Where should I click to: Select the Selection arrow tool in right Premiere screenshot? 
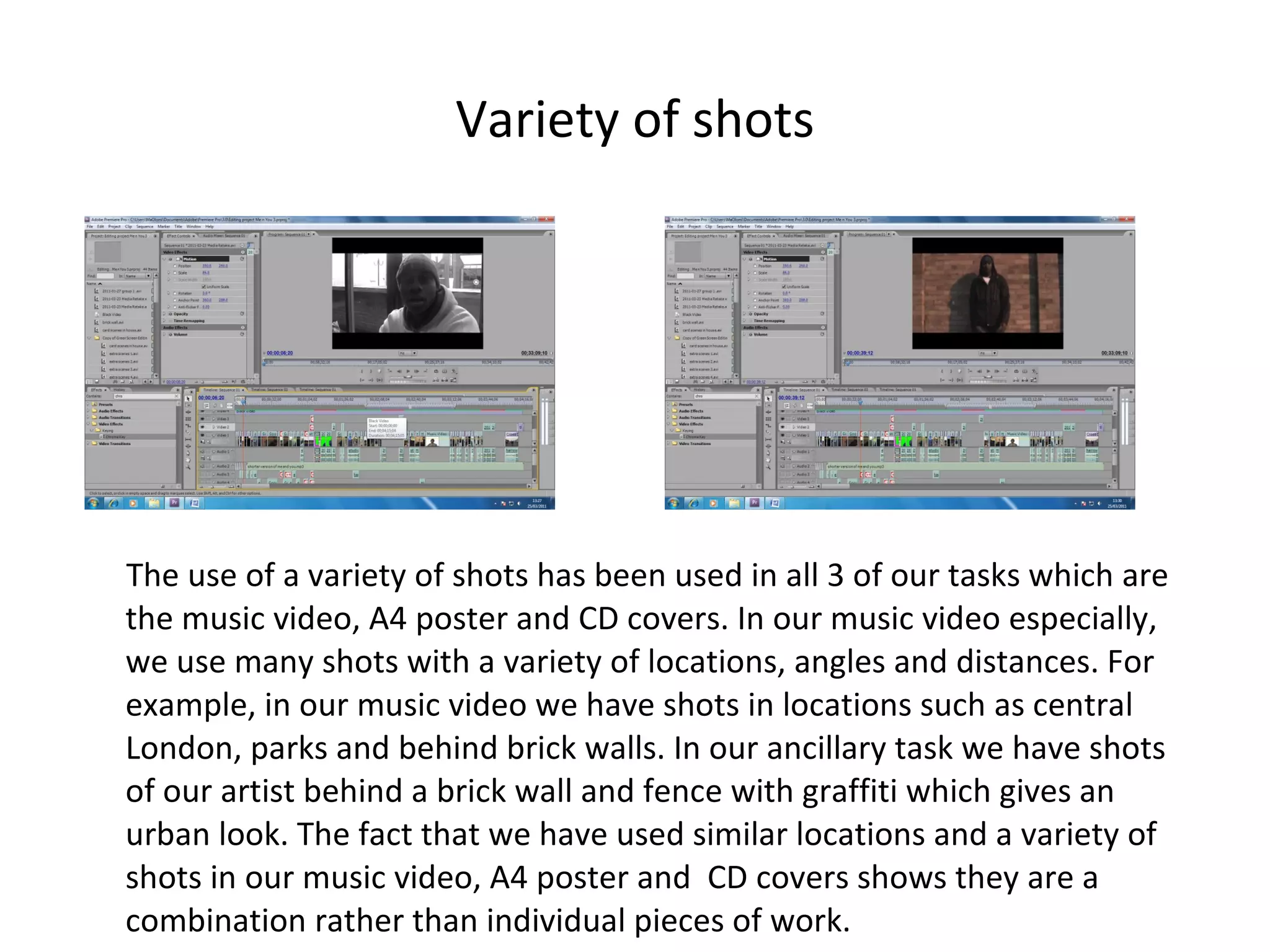768,399
